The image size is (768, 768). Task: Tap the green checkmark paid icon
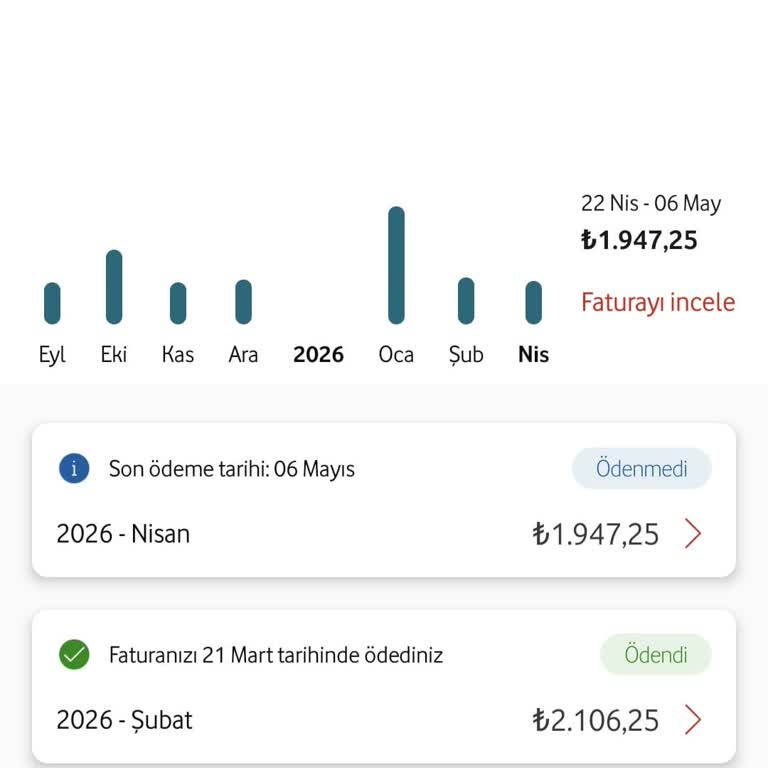[74, 654]
